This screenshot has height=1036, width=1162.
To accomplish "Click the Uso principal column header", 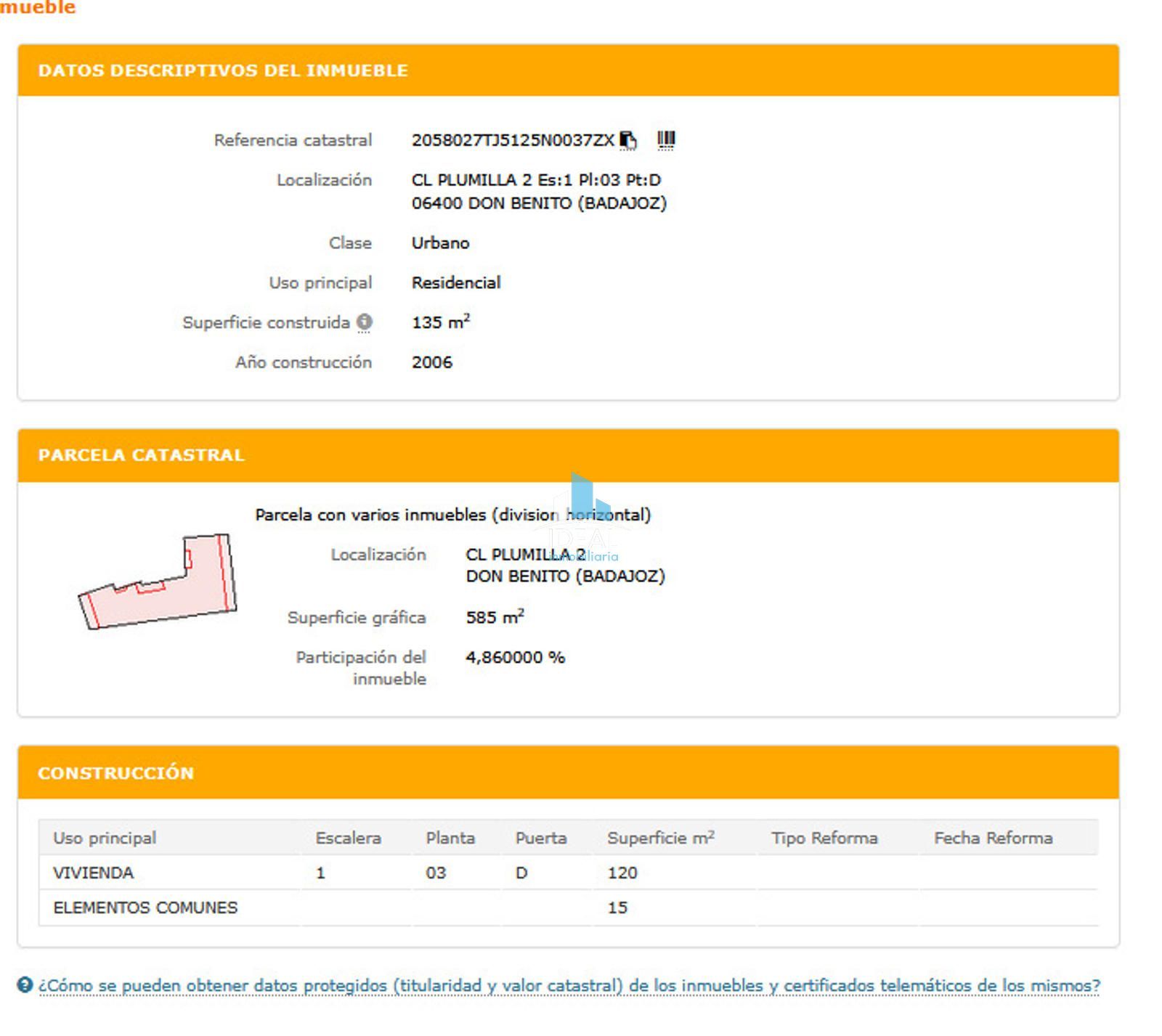I will 105,838.
